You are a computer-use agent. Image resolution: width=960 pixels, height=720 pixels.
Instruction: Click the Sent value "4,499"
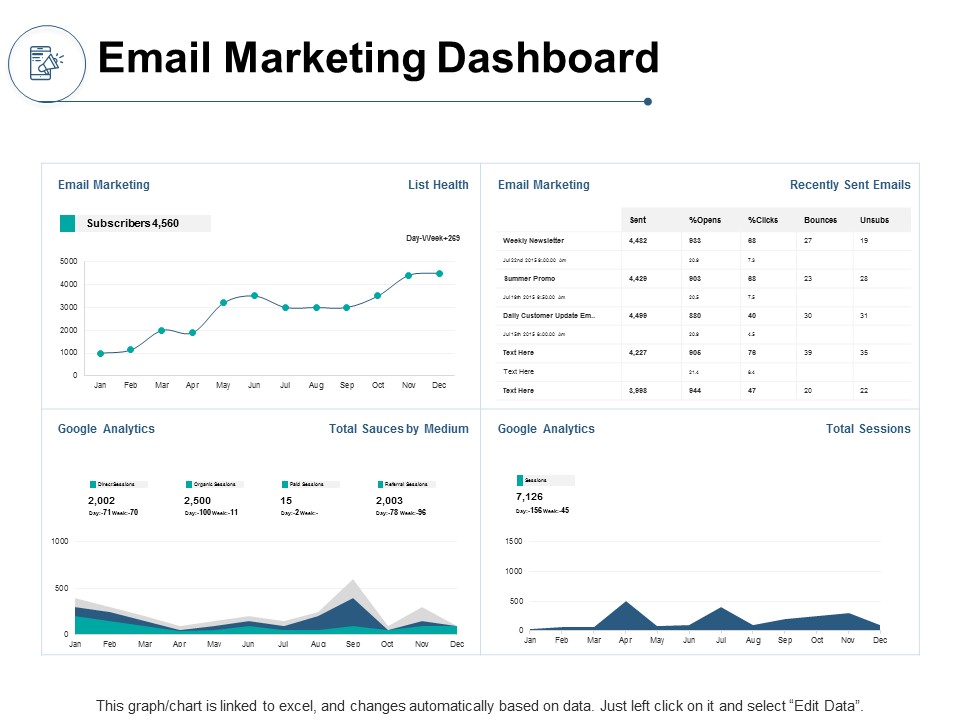638,316
